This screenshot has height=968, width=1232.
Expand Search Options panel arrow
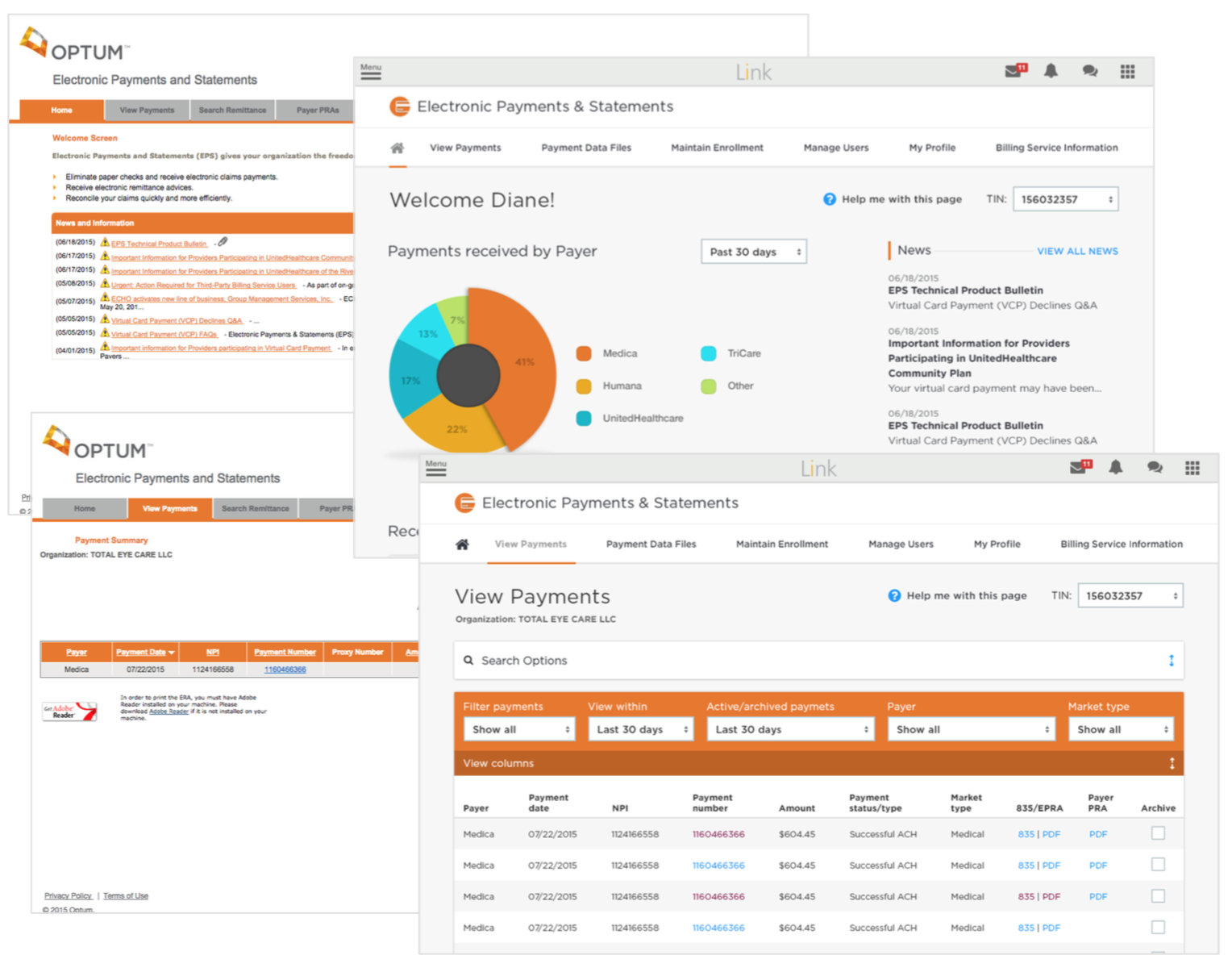click(1172, 661)
